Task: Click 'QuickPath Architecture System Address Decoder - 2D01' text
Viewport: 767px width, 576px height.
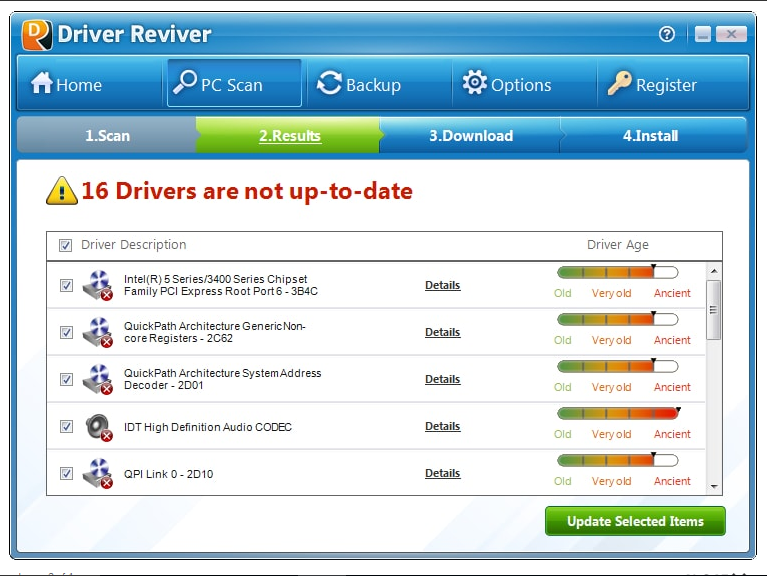Action: coord(223,379)
